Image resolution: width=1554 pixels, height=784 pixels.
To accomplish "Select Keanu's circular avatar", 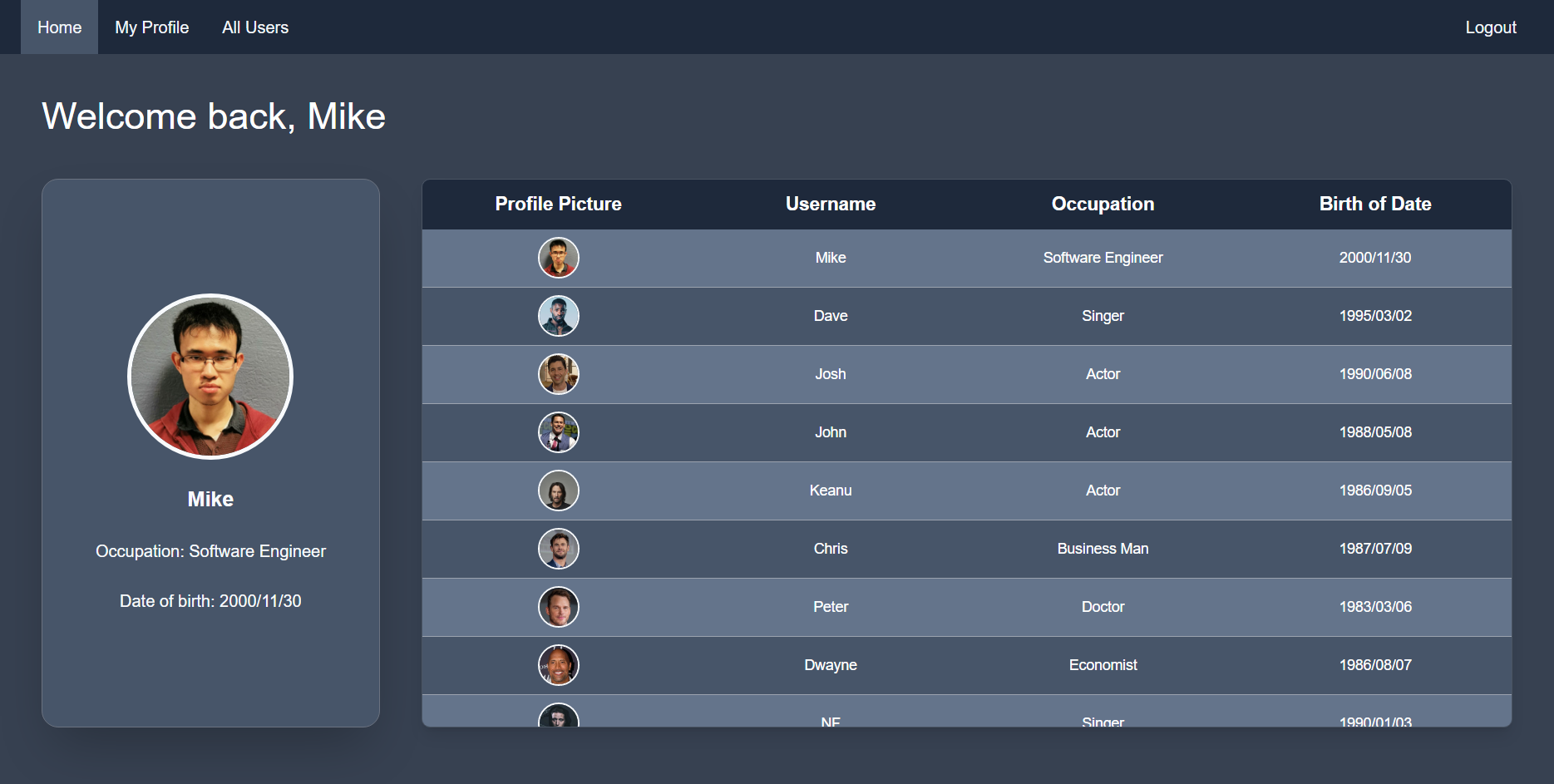I will click(x=559, y=491).
